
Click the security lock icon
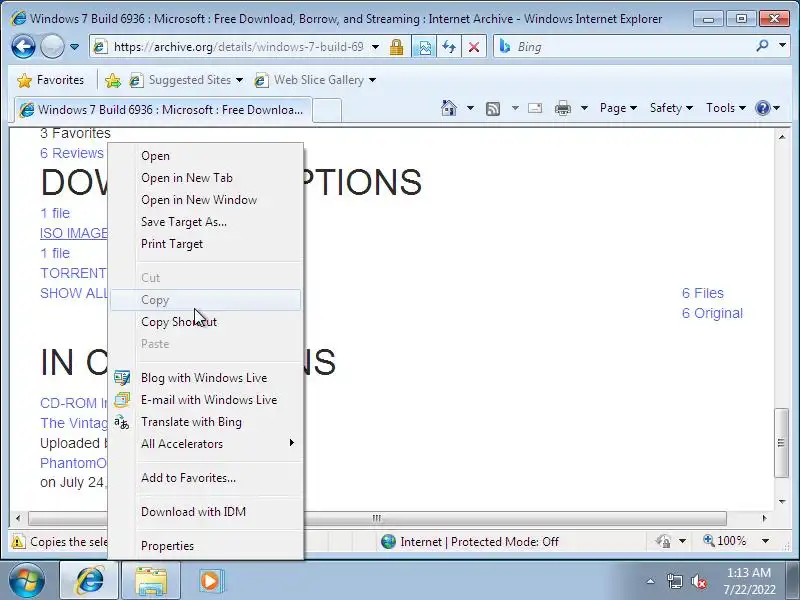[x=396, y=47]
